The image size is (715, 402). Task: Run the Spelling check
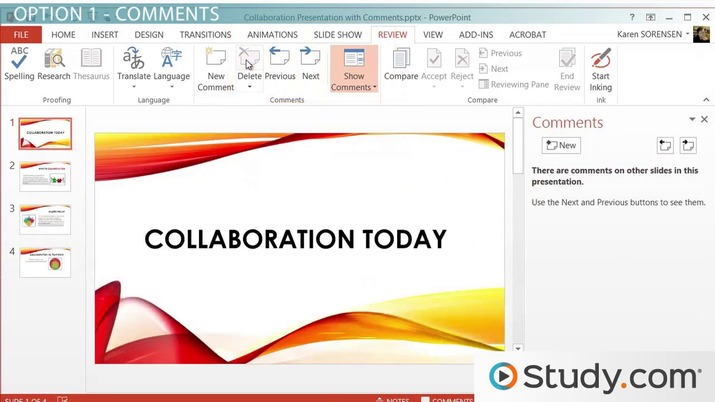click(19, 64)
